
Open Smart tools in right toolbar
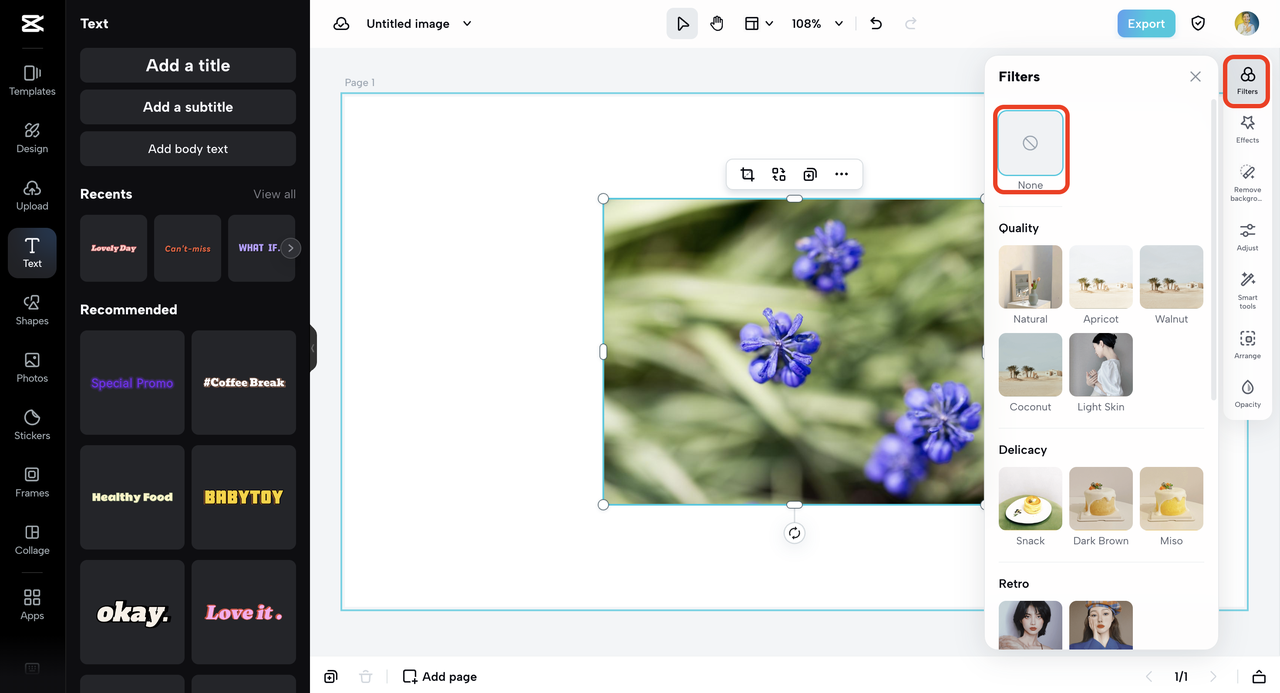pyautogui.click(x=1247, y=291)
